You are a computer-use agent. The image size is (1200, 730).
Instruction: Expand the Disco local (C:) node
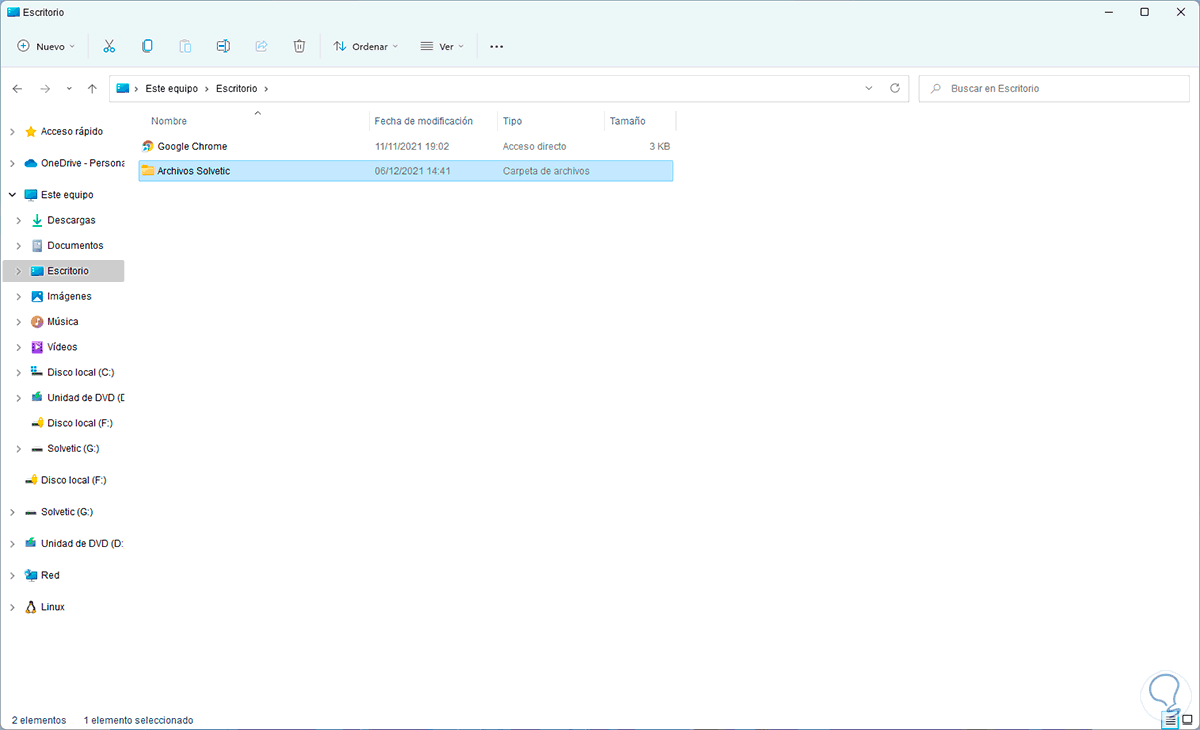pyautogui.click(x=19, y=372)
